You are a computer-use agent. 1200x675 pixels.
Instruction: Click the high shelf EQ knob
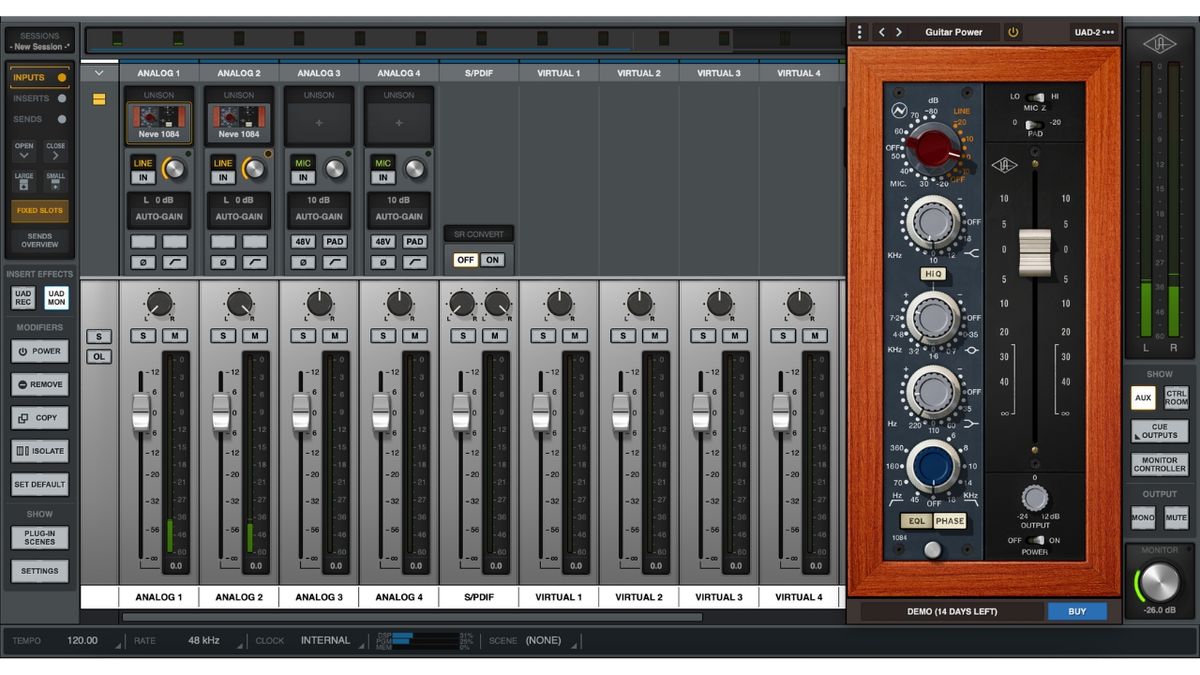click(932, 222)
